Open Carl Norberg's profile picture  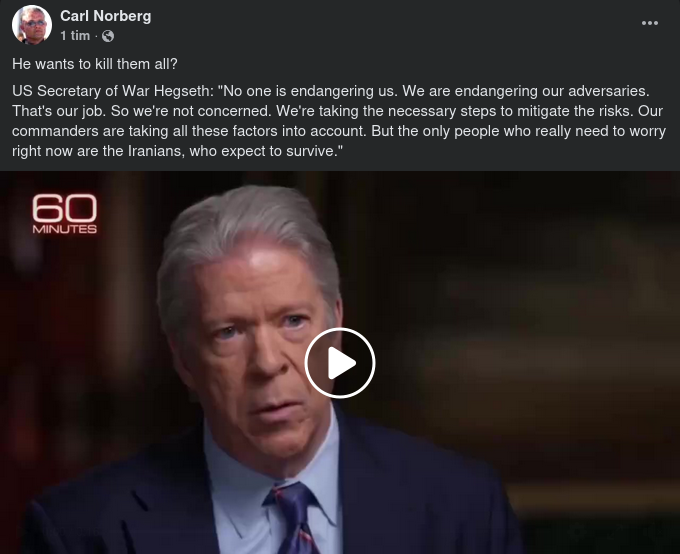32,25
